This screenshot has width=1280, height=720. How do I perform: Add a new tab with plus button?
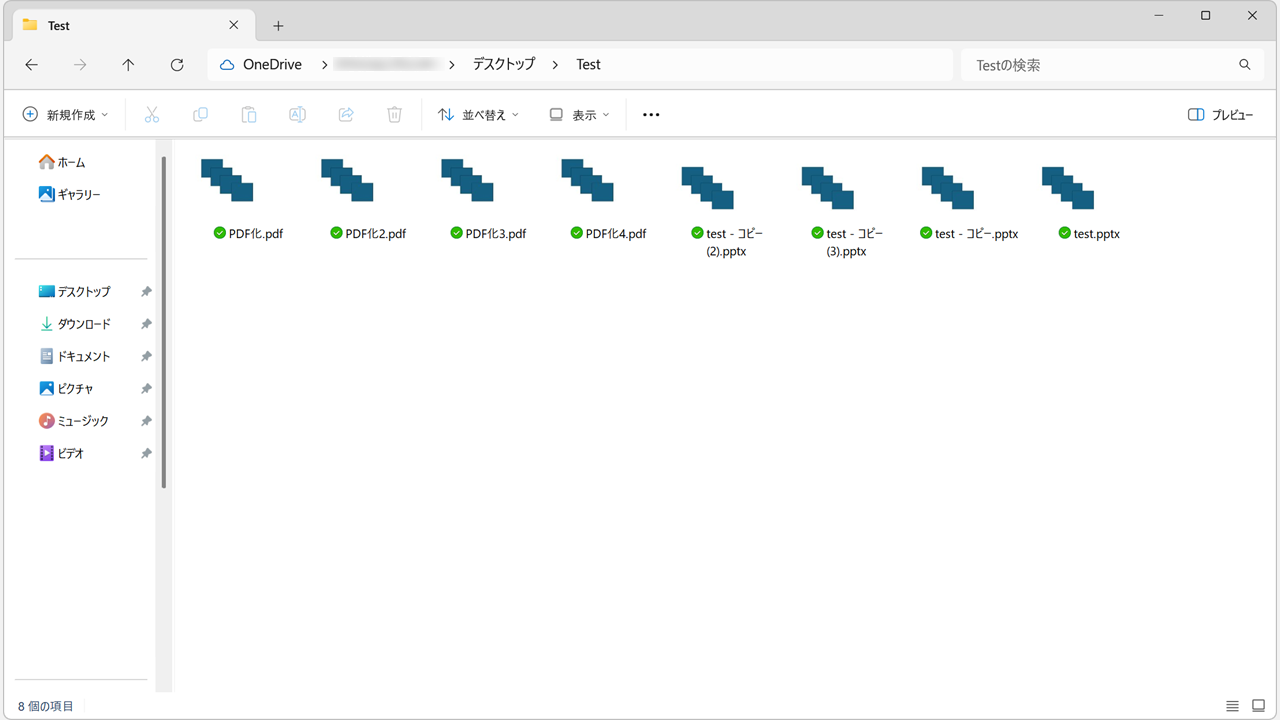[278, 26]
